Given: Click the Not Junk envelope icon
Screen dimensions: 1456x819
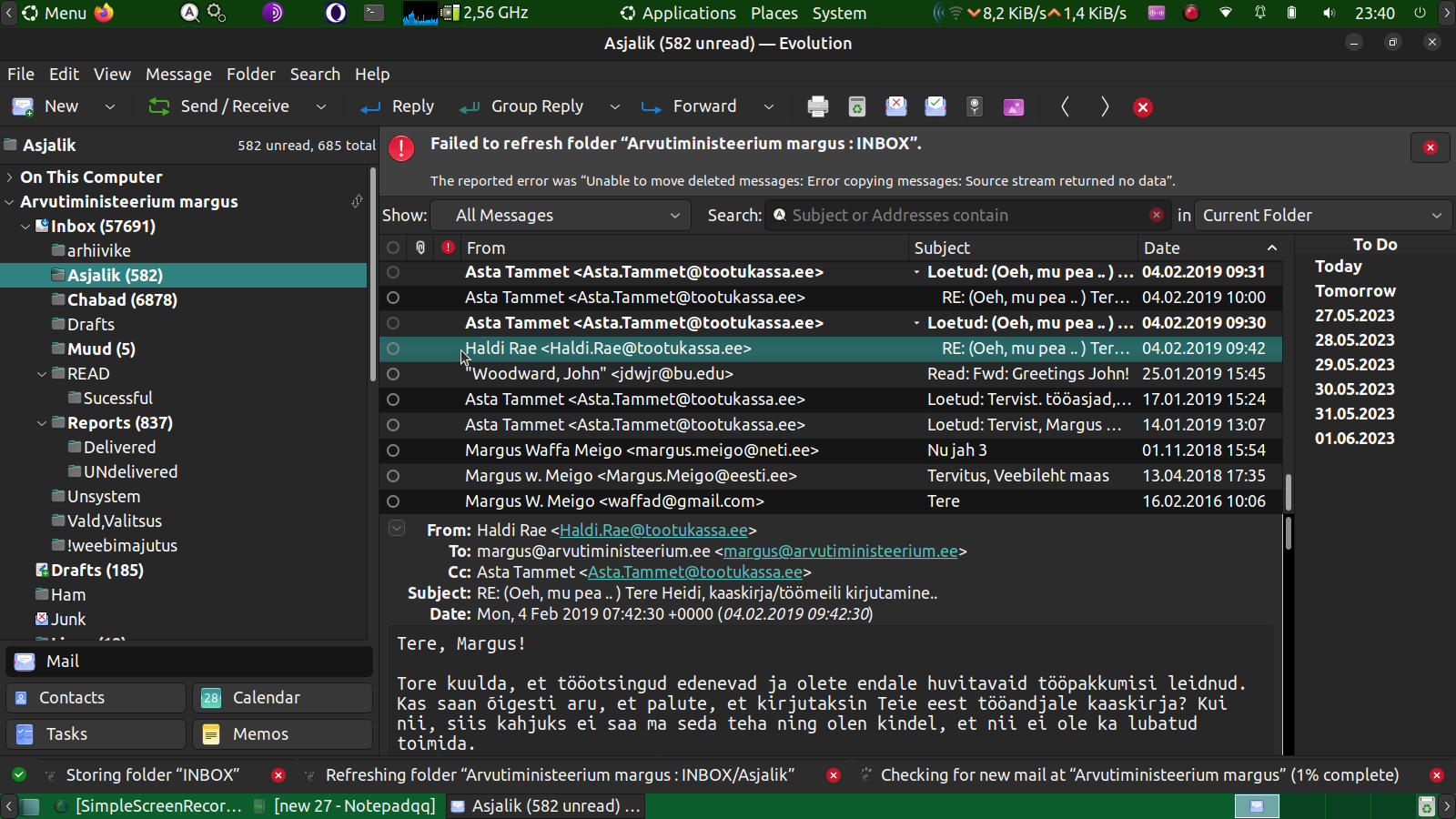Looking at the screenshot, I should (x=935, y=106).
